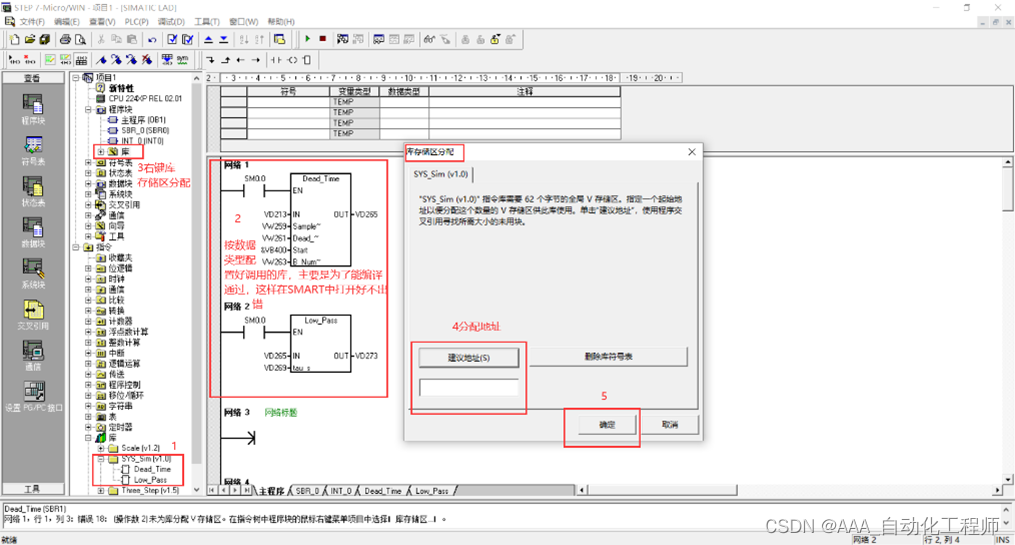Expand the 符号表 tree node
The height and width of the screenshot is (545, 1015).
pos(89,162)
